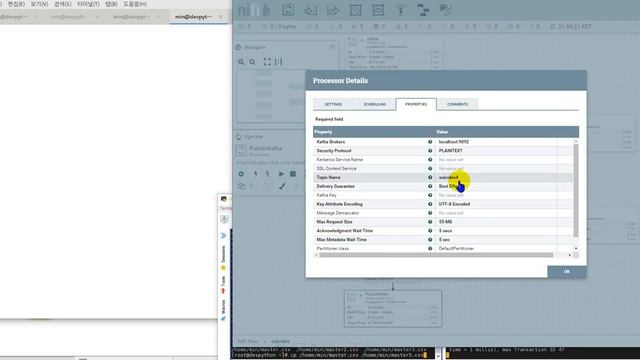Show help for Key Attribute Encoding property
Image resolution: width=640 pixels, height=360 pixels.
coord(430,204)
